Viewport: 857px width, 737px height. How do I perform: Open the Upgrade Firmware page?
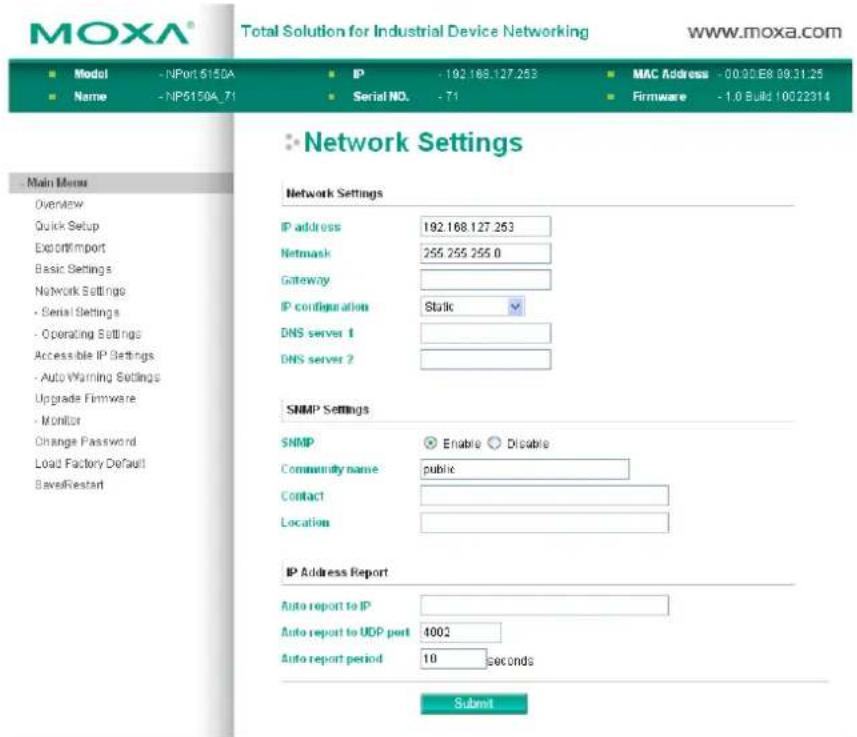click(x=85, y=399)
